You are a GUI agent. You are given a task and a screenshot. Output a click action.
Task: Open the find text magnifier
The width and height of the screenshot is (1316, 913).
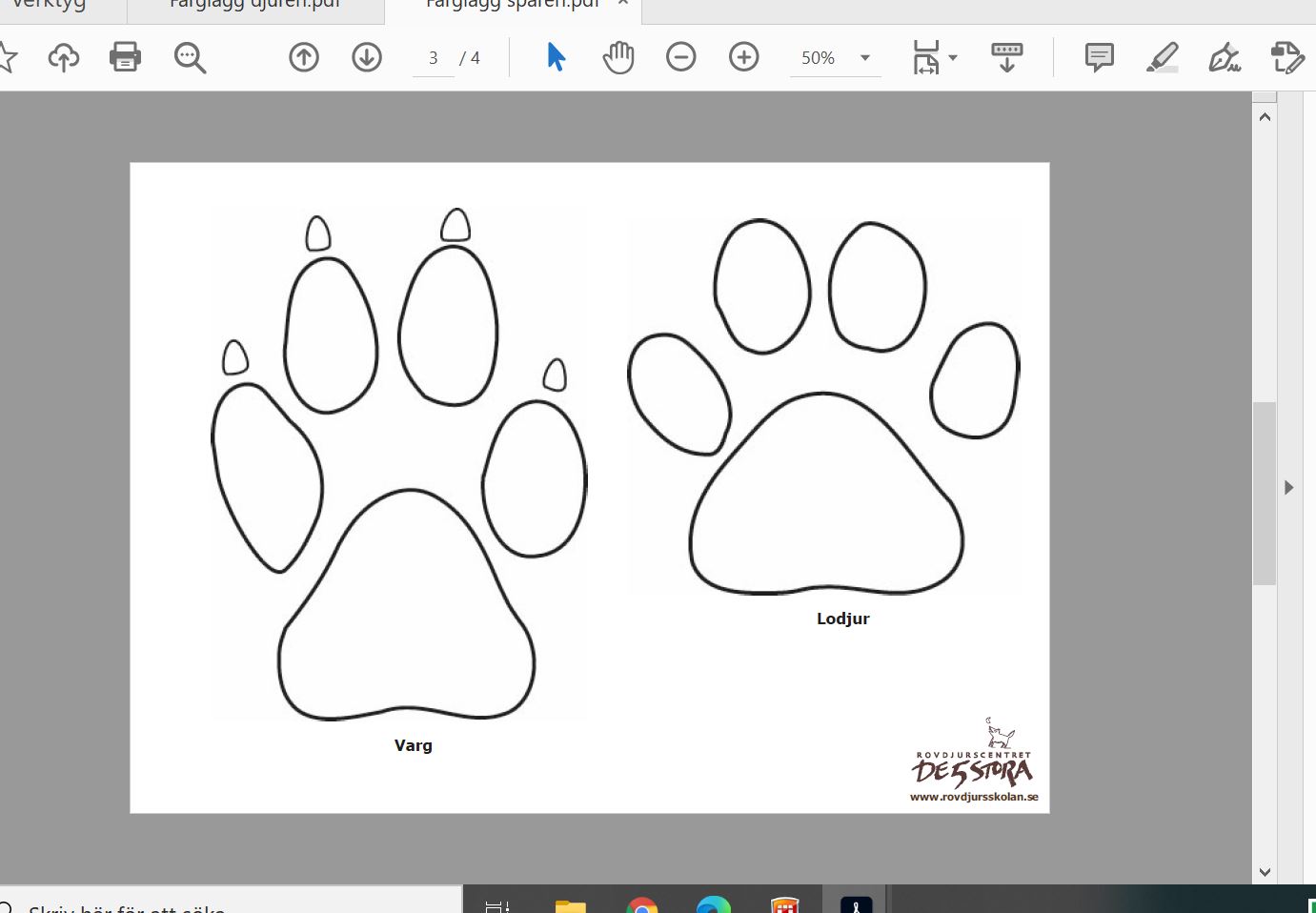(190, 57)
